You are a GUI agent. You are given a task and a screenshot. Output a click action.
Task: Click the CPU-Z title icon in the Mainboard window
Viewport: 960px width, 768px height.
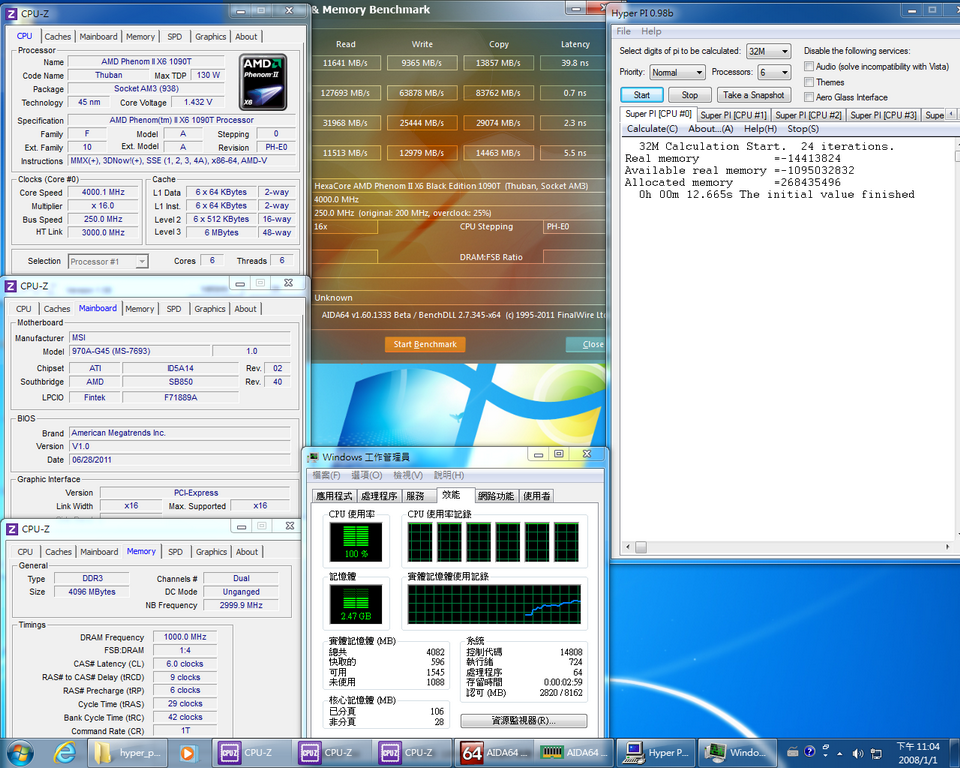(10, 286)
